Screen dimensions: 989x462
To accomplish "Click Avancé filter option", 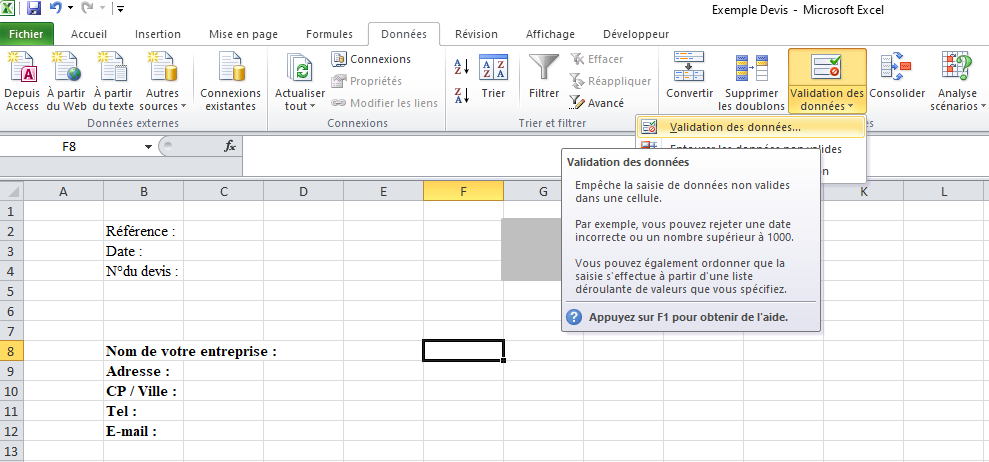I will [x=596, y=103].
